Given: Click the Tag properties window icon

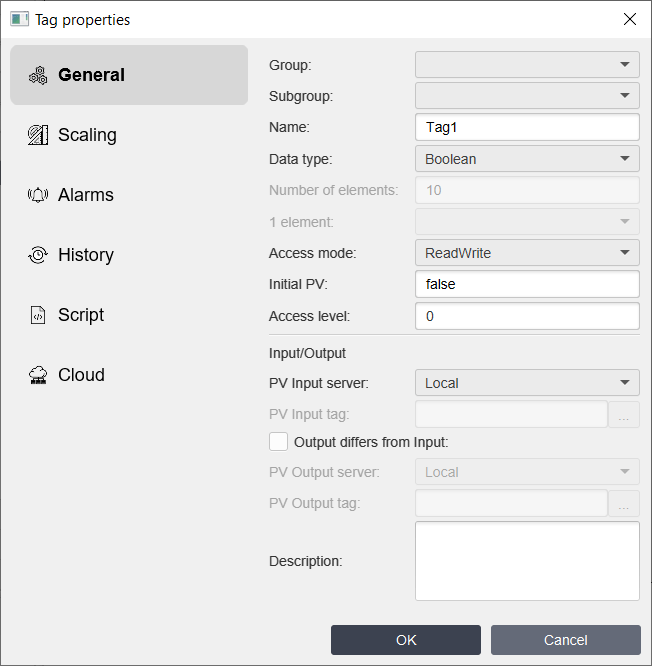Looking at the screenshot, I should [x=19, y=19].
